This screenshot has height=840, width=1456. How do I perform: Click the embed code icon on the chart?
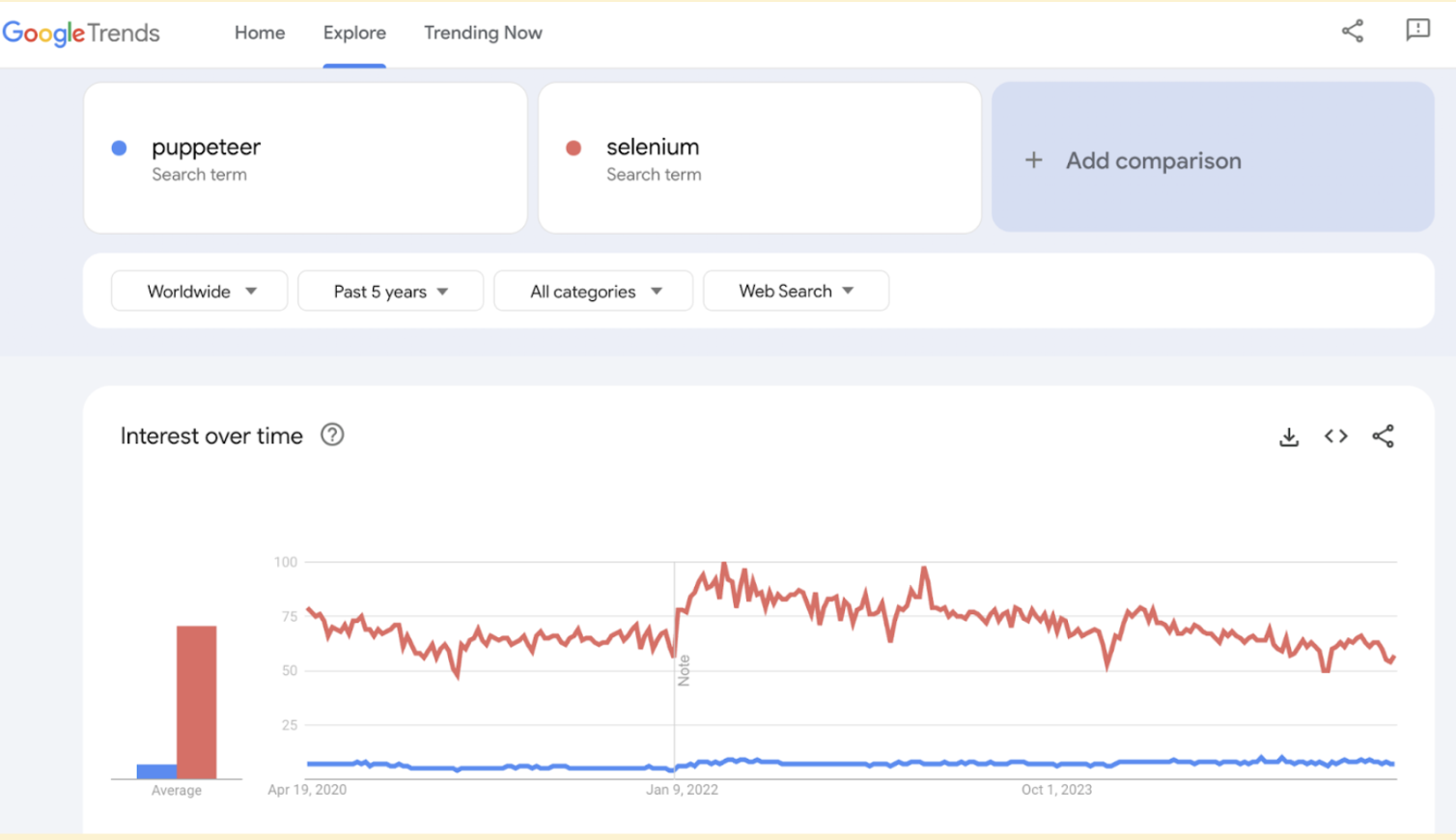point(1336,436)
